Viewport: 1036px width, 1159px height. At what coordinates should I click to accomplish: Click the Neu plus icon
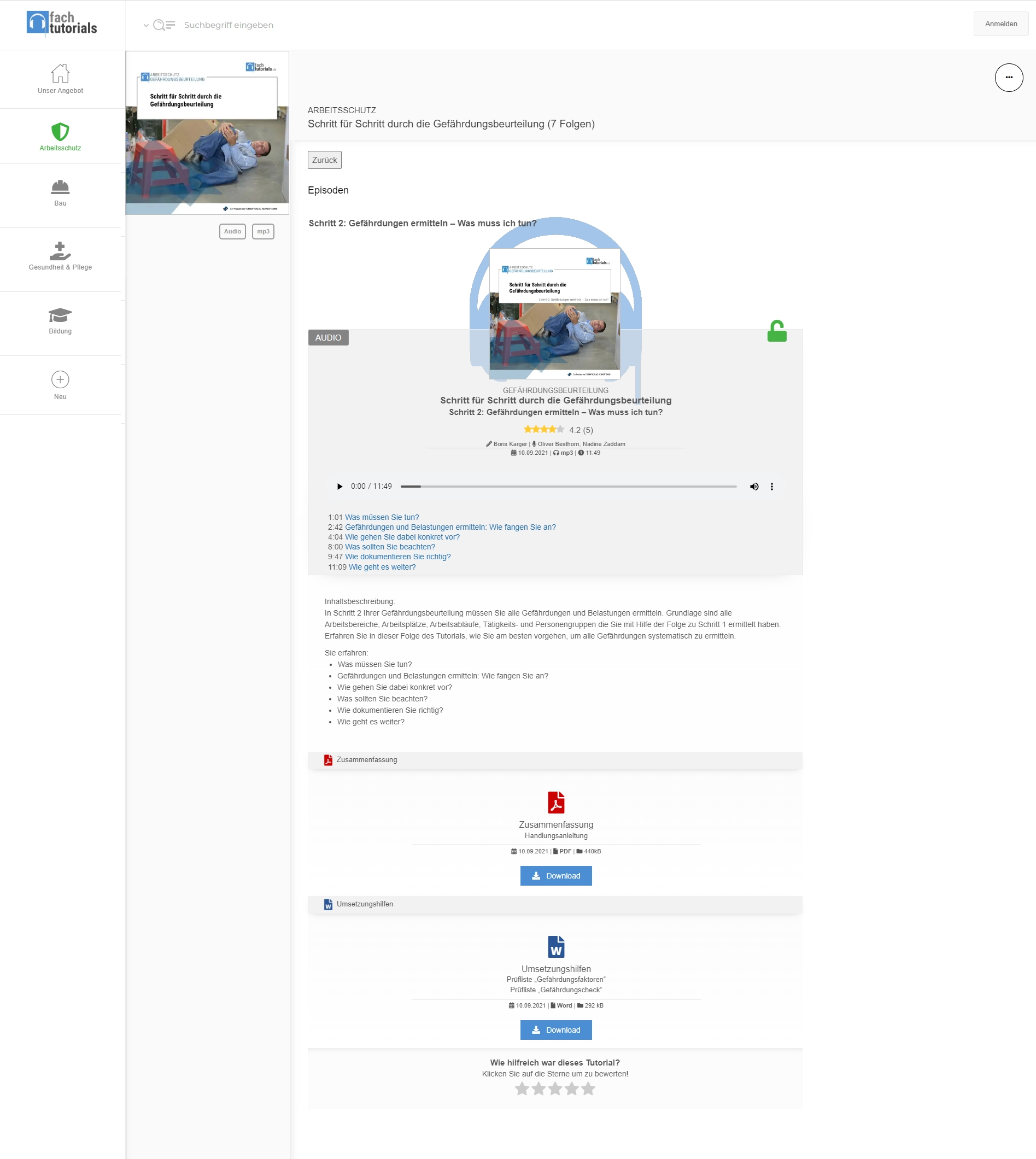click(x=60, y=380)
